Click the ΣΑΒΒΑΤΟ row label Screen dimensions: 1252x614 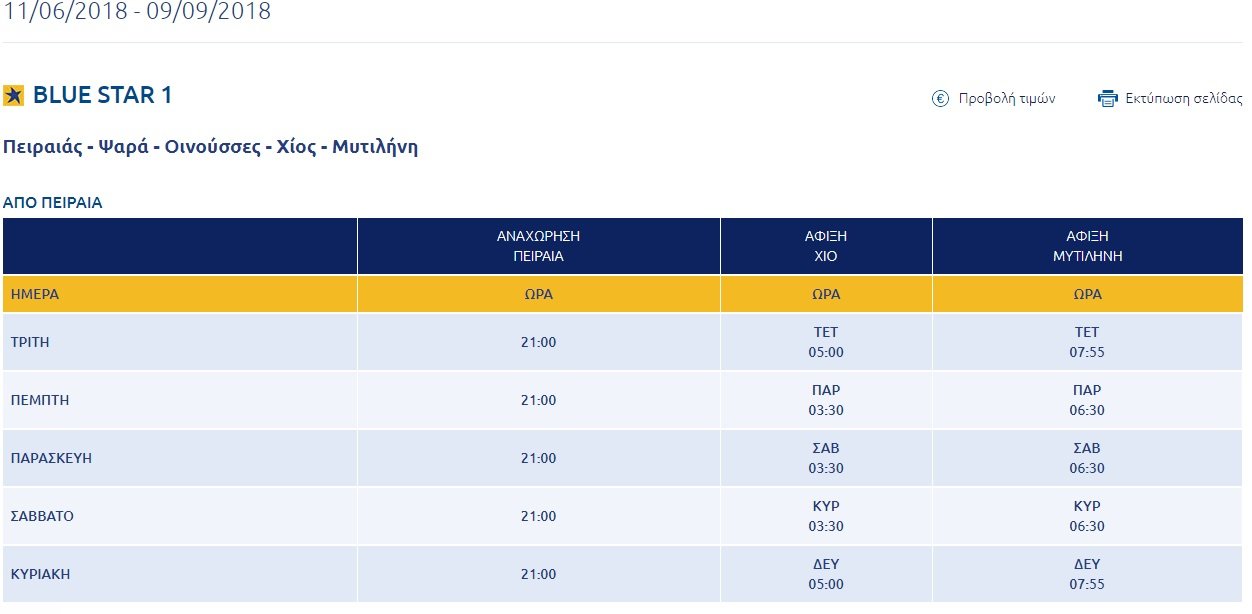point(42,516)
